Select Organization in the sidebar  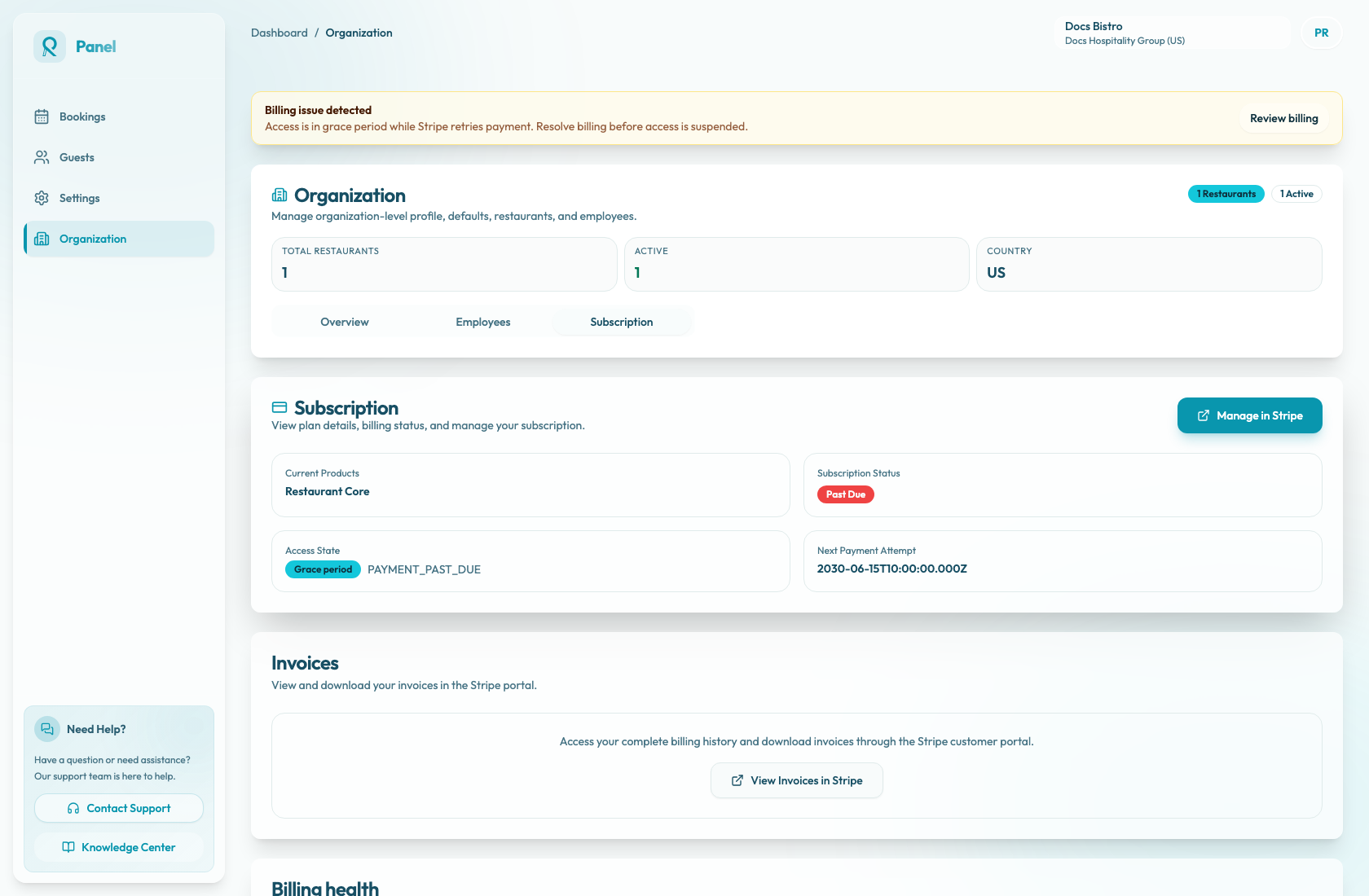click(x=119, y=239)
